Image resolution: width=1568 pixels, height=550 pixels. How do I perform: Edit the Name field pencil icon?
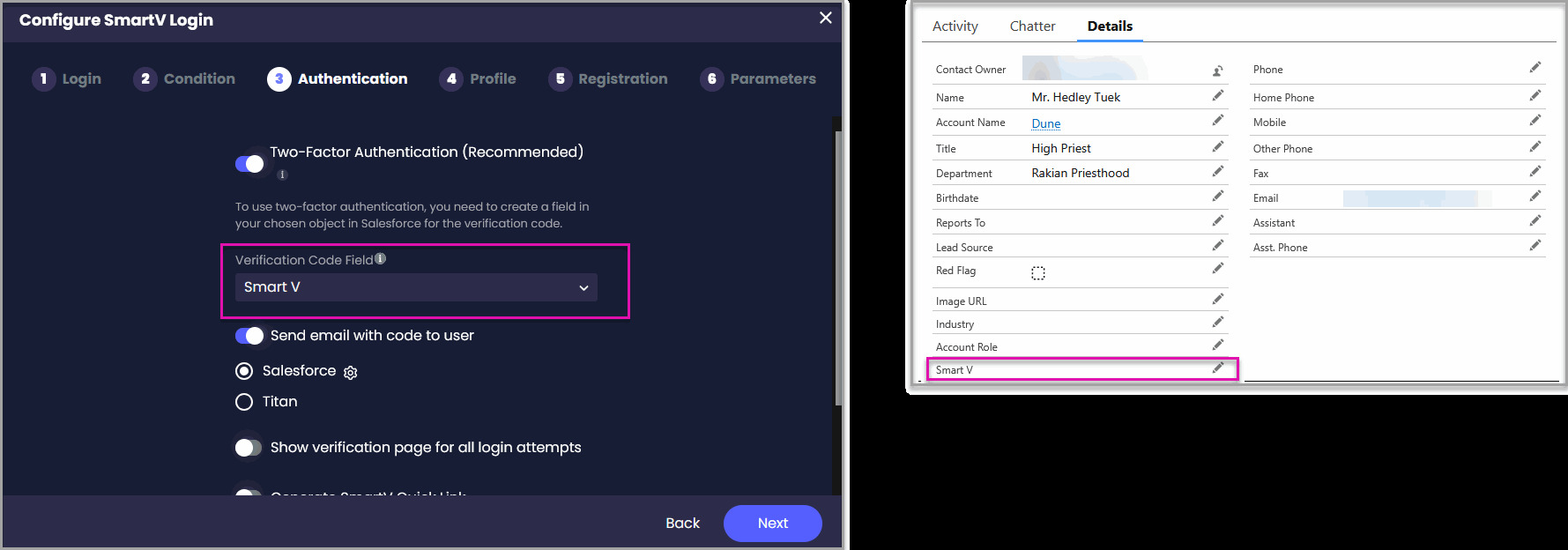coord(1218,95)
